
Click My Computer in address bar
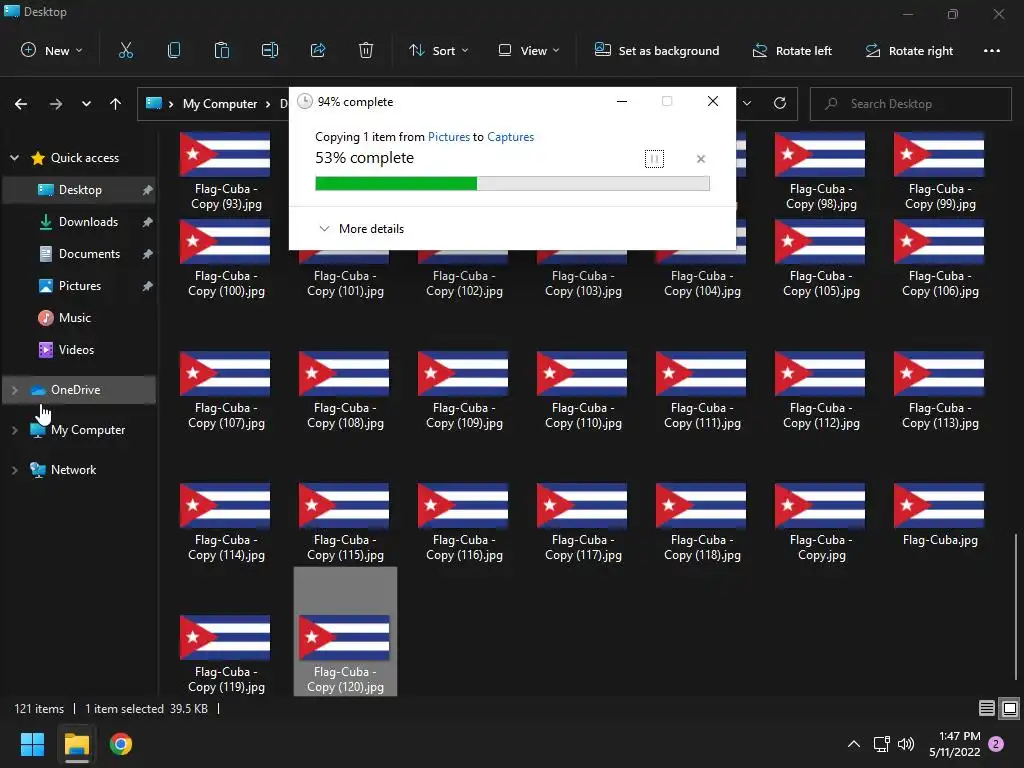(x=220, y=104)
